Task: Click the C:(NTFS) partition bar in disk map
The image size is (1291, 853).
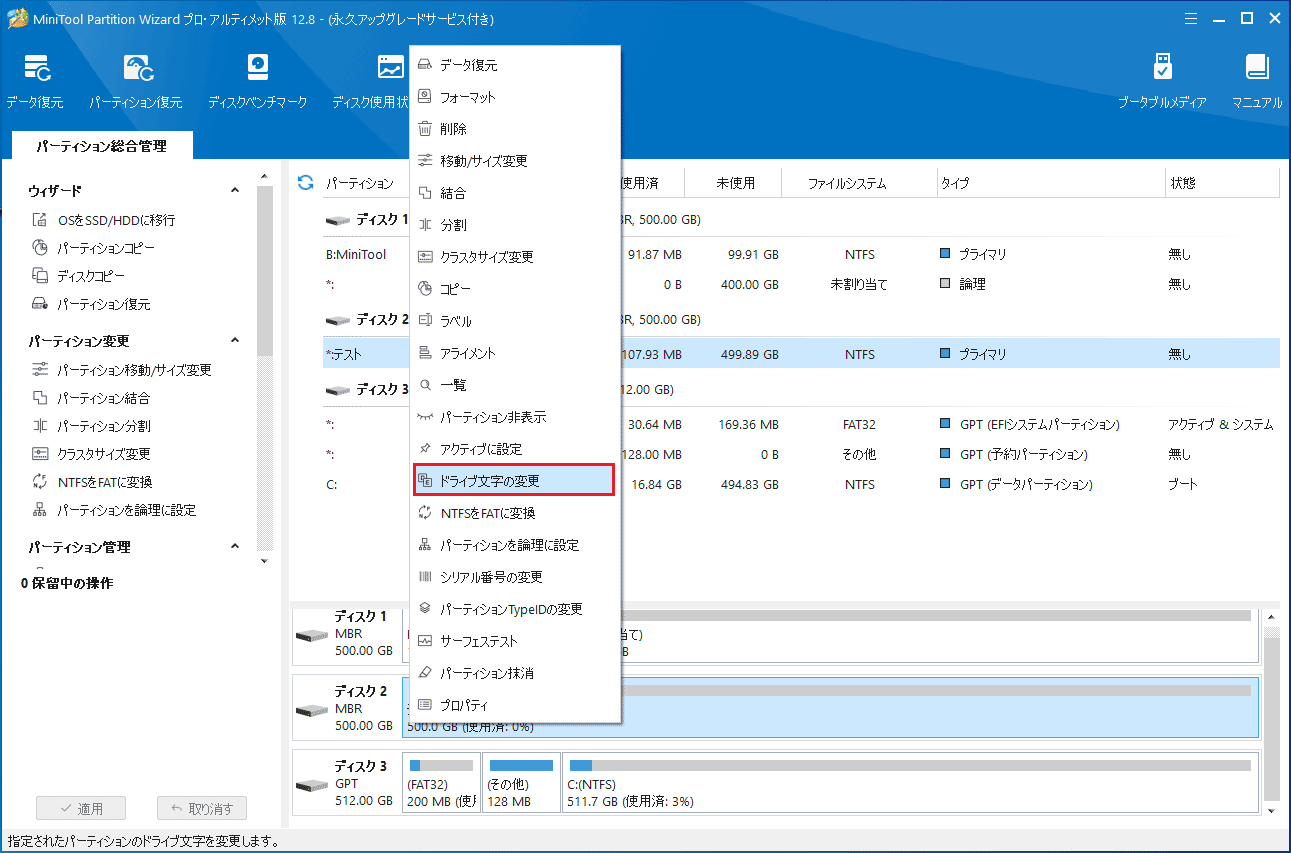Action: 908,783
